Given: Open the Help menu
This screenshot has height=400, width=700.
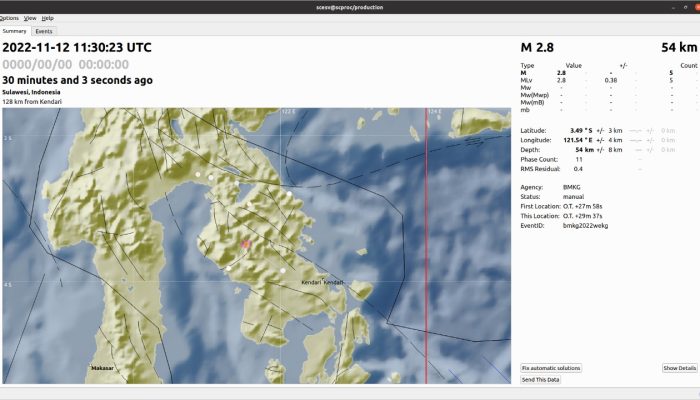Looking at the screenshot, I should (47, 18).
